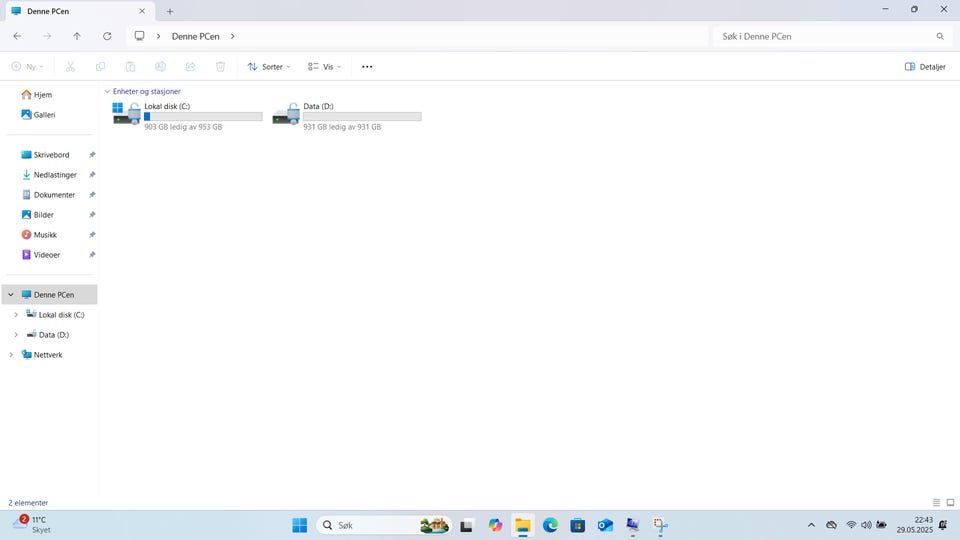This screenshot has height=540, width=960.
Task: Open Task View on taskbar
Action: pos(467,525)
